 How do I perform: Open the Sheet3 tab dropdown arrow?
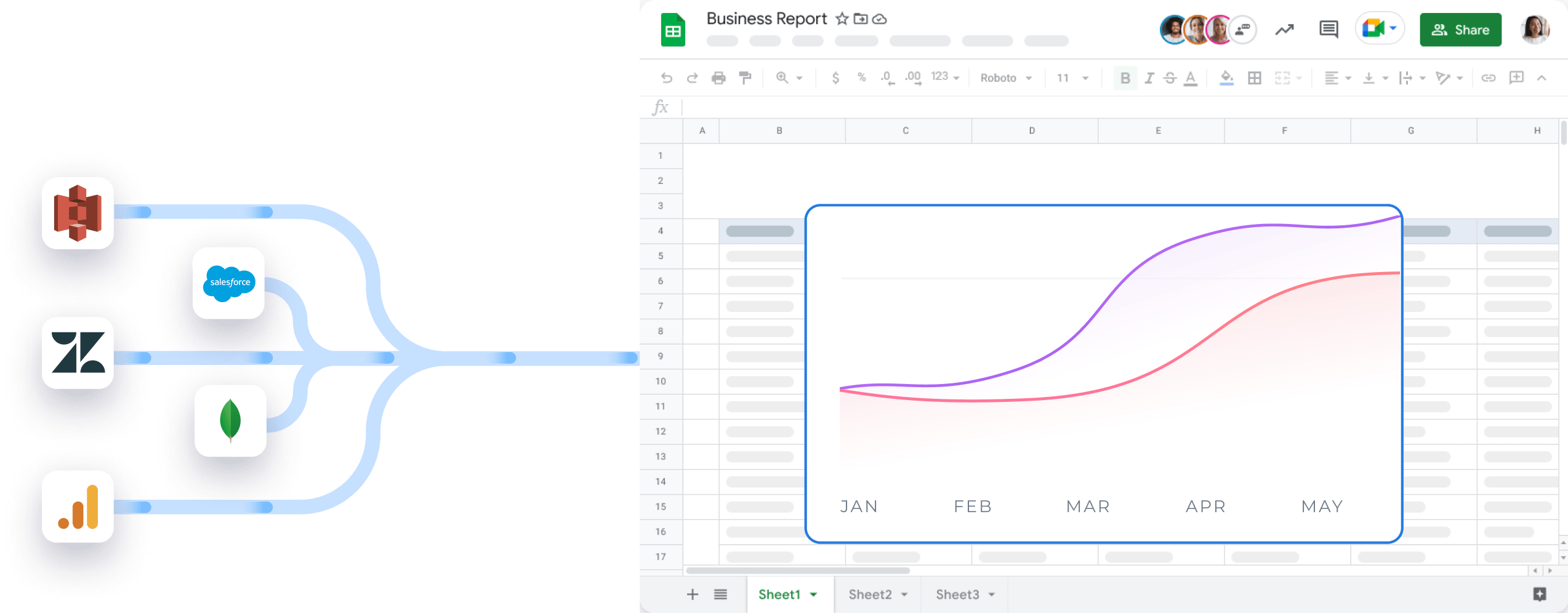coord(992,595)
